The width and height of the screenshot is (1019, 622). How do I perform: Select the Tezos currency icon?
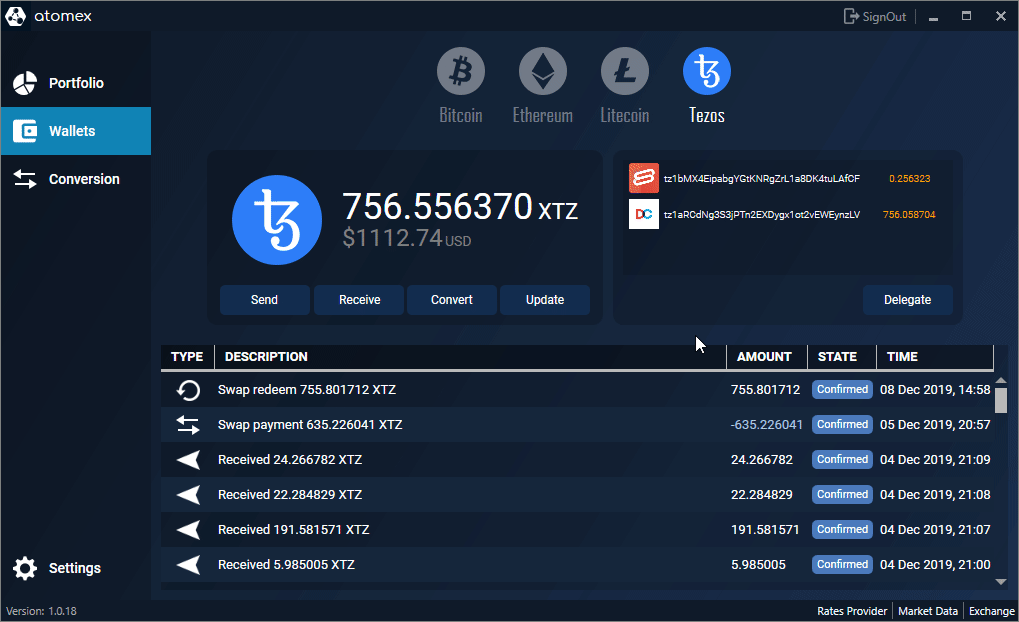pyautogui.click(x=707, y=72)
